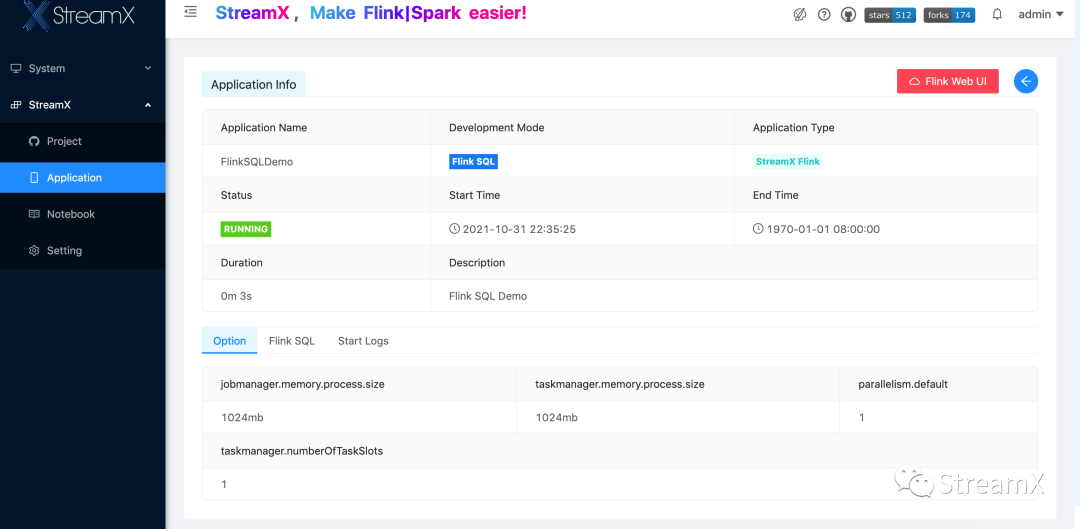
Task: Open the admin user dropdown
Action: coord(1041,14)
